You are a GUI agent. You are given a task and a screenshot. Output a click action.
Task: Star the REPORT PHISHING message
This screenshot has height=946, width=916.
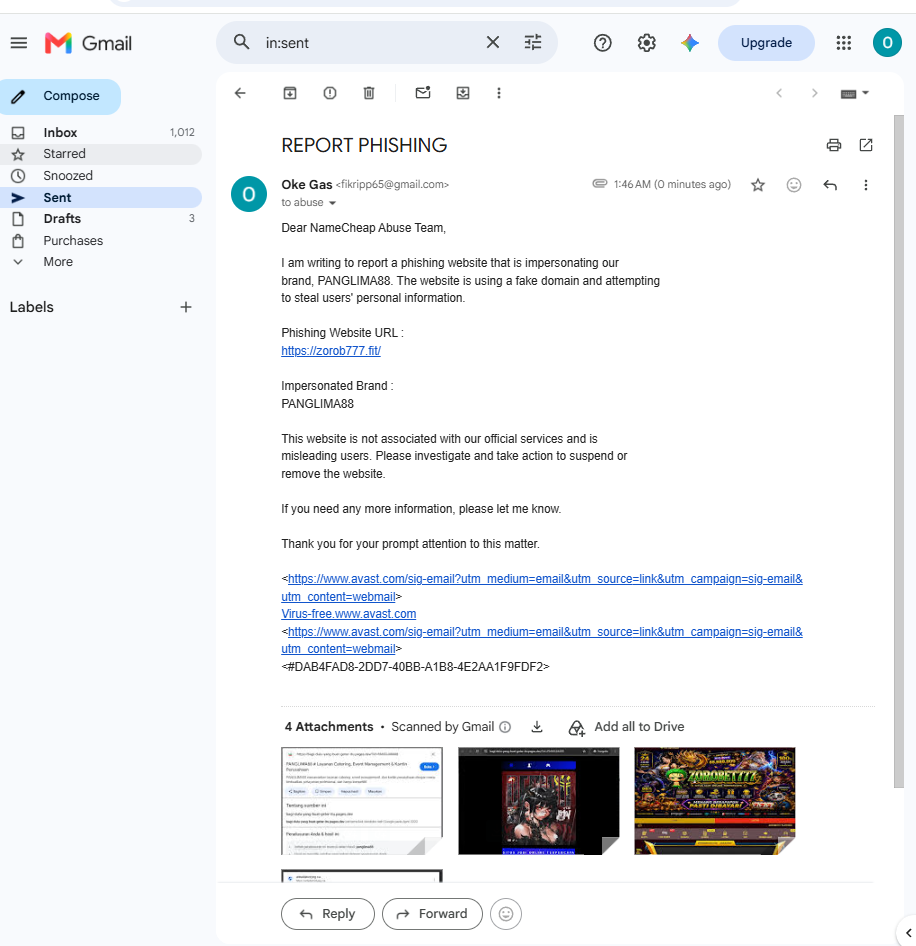[758, 185]
